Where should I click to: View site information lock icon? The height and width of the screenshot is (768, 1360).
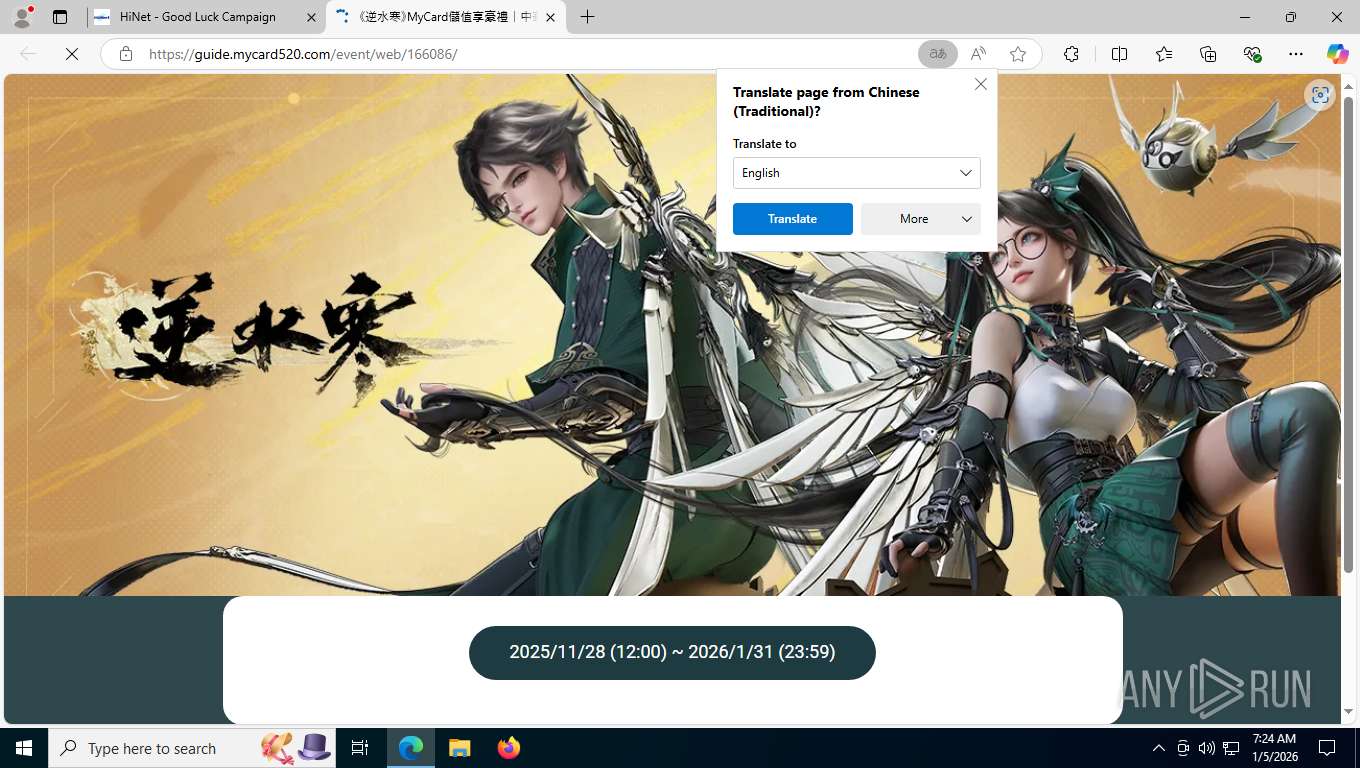126,54
